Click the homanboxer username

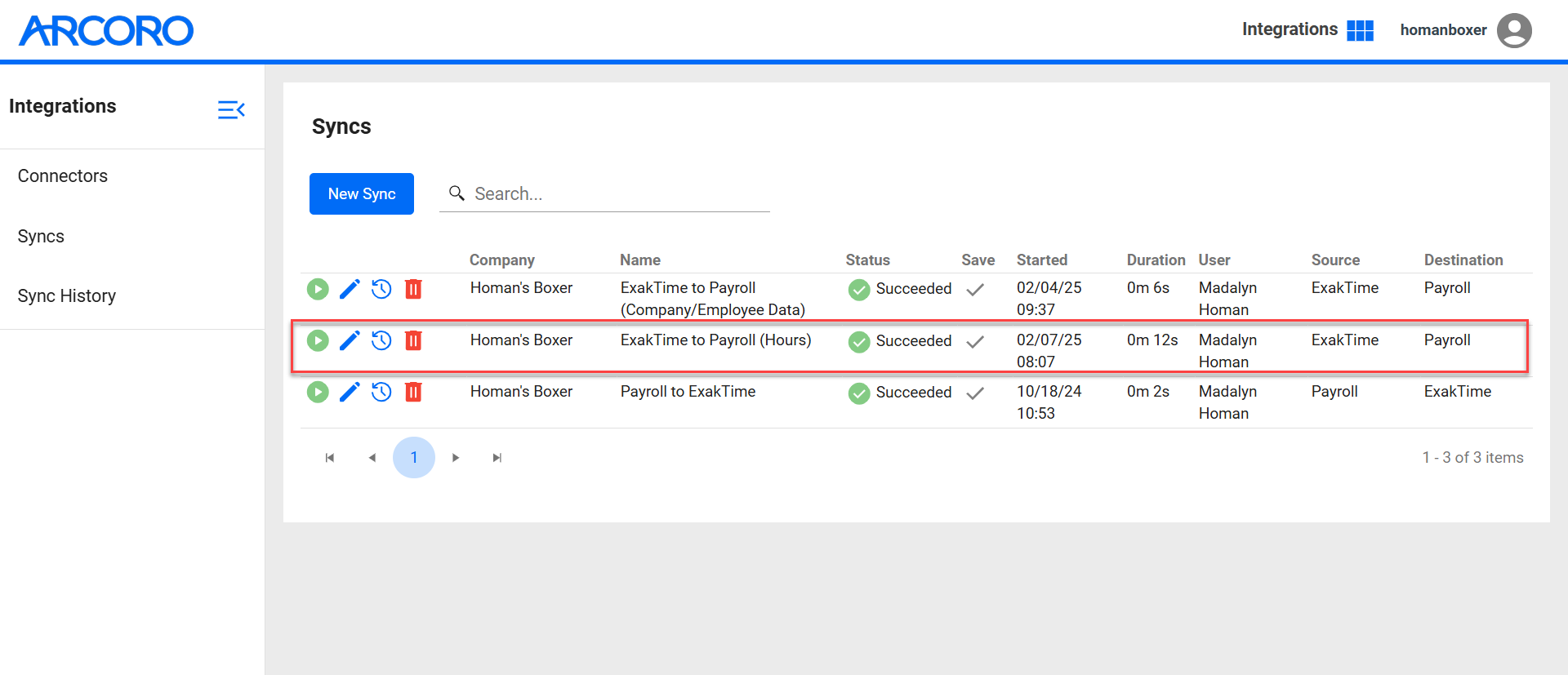coord(1443,30)
